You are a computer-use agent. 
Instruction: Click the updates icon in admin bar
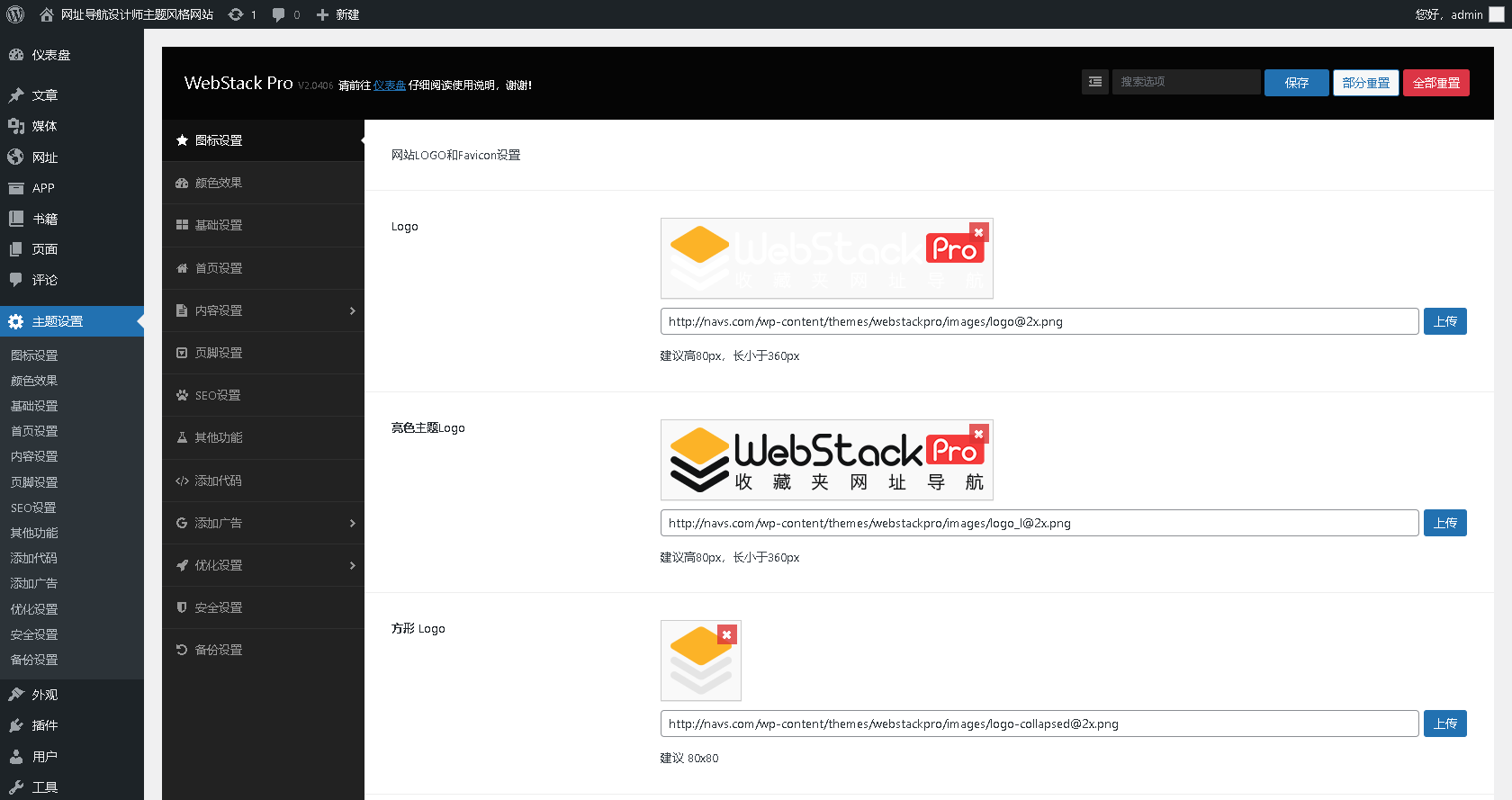(236, 14)
